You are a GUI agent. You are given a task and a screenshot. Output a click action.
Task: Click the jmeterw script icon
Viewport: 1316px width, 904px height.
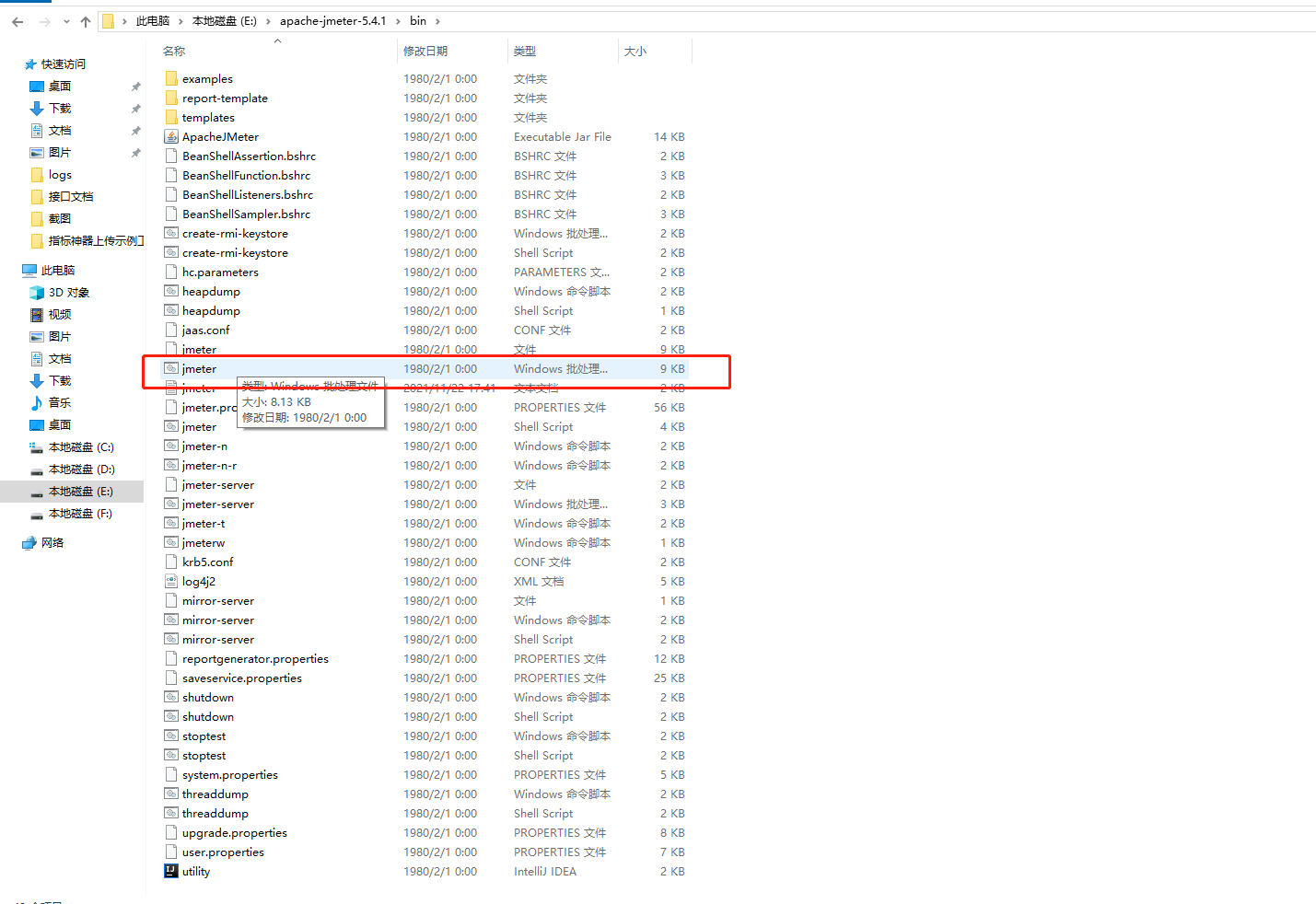click(171, 542)
